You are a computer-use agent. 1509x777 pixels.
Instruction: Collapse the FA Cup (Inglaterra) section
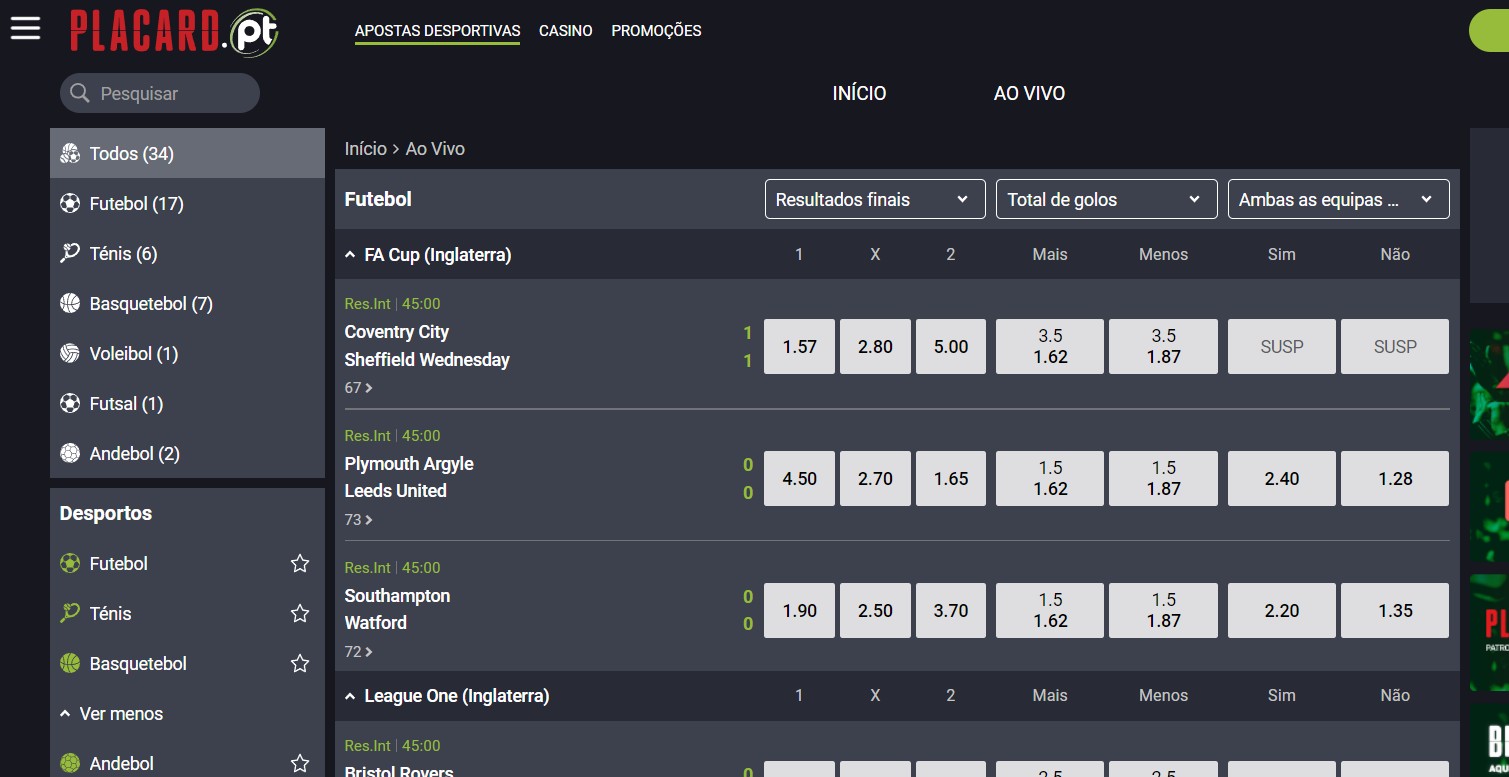(x=350, y=255)
